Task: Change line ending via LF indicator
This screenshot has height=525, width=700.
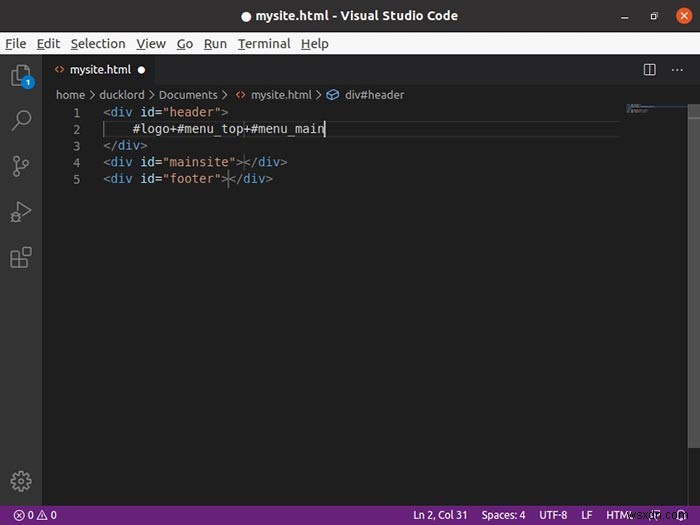Action: (587, 515)
